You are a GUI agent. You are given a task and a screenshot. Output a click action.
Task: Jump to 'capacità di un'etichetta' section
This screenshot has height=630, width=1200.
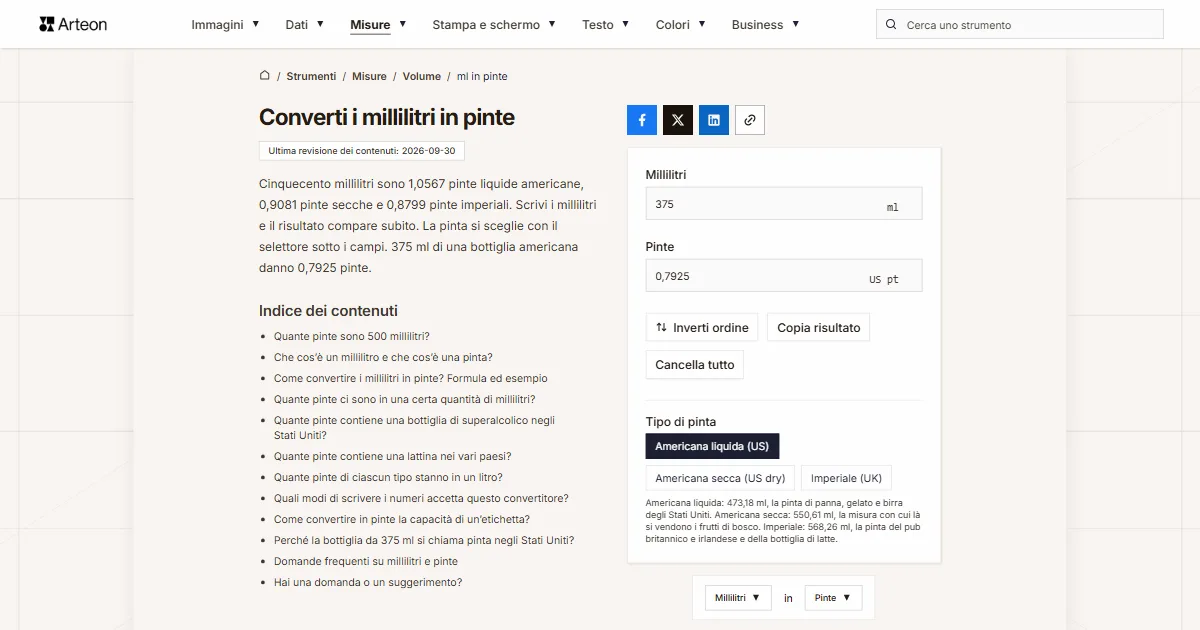[x=402, y=519]
